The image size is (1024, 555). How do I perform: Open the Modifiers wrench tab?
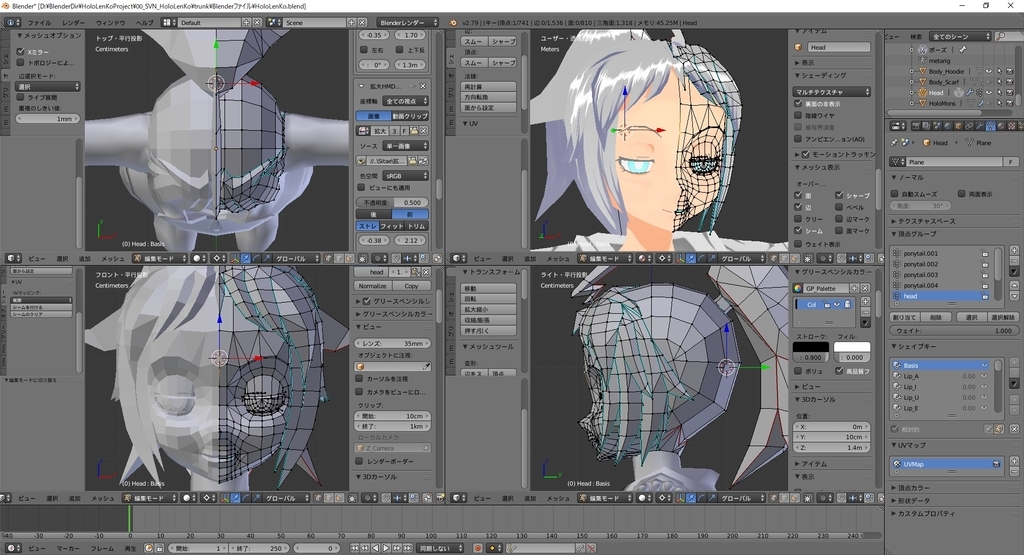click(979, 125)
